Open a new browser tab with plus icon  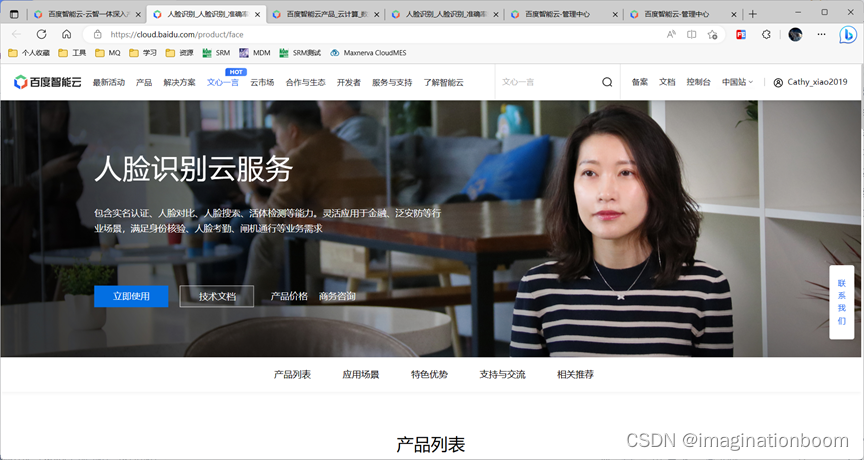[753, 14]
